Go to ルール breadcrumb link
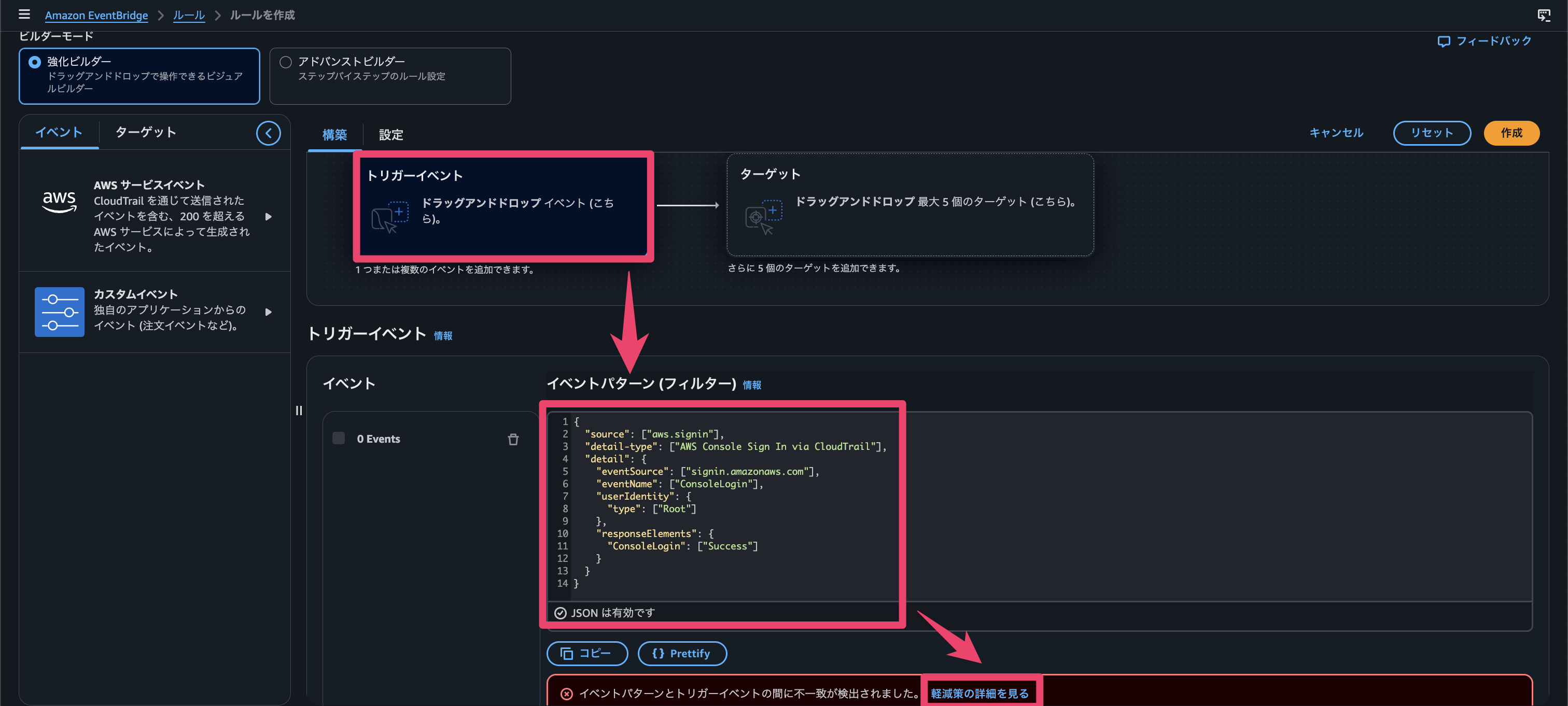The width and height of the screenshot is (1568, 706). pyautogui.click(x=189, y=15)
